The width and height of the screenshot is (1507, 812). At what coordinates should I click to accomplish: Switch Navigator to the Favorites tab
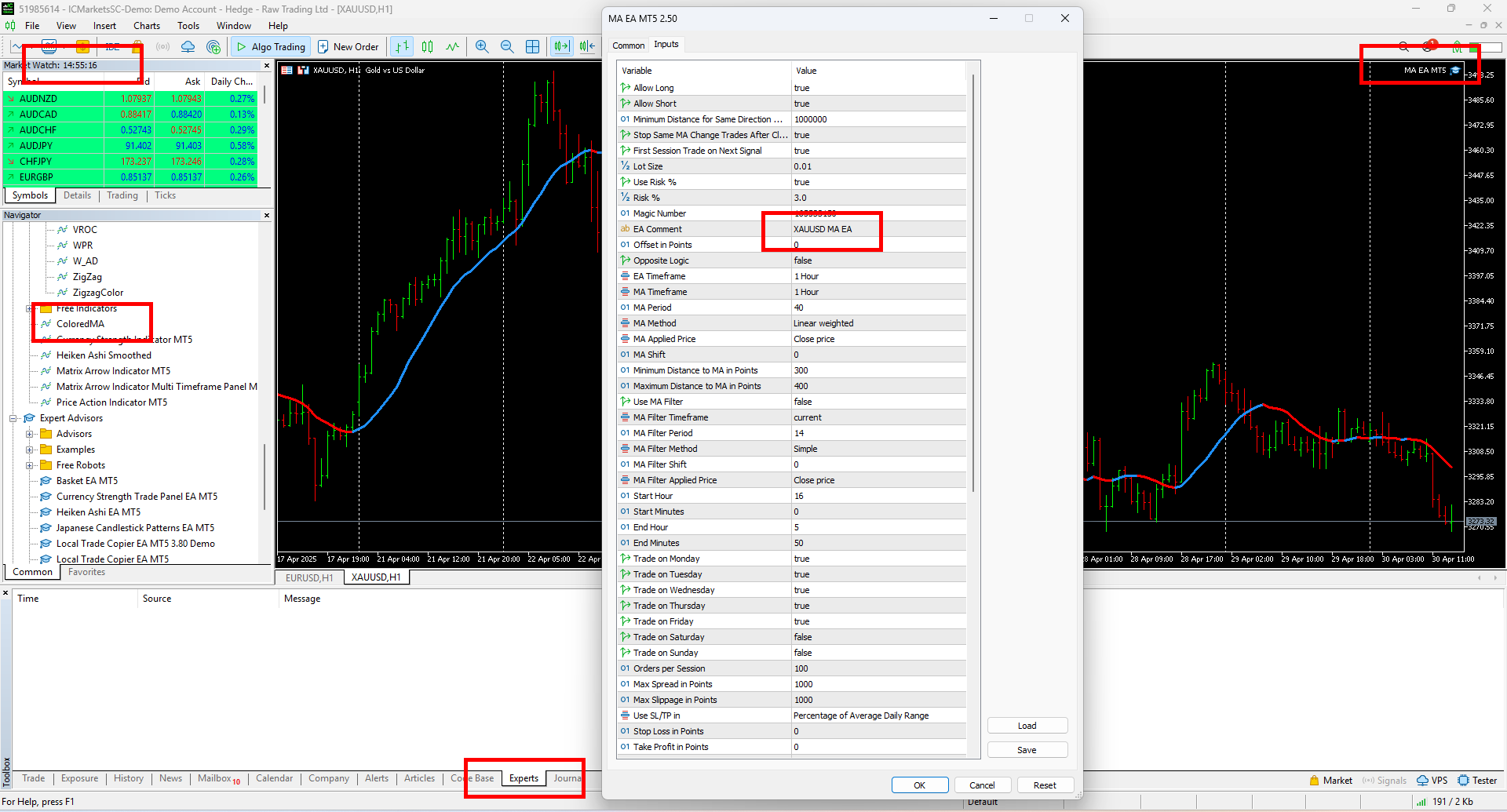pos(86,572)
